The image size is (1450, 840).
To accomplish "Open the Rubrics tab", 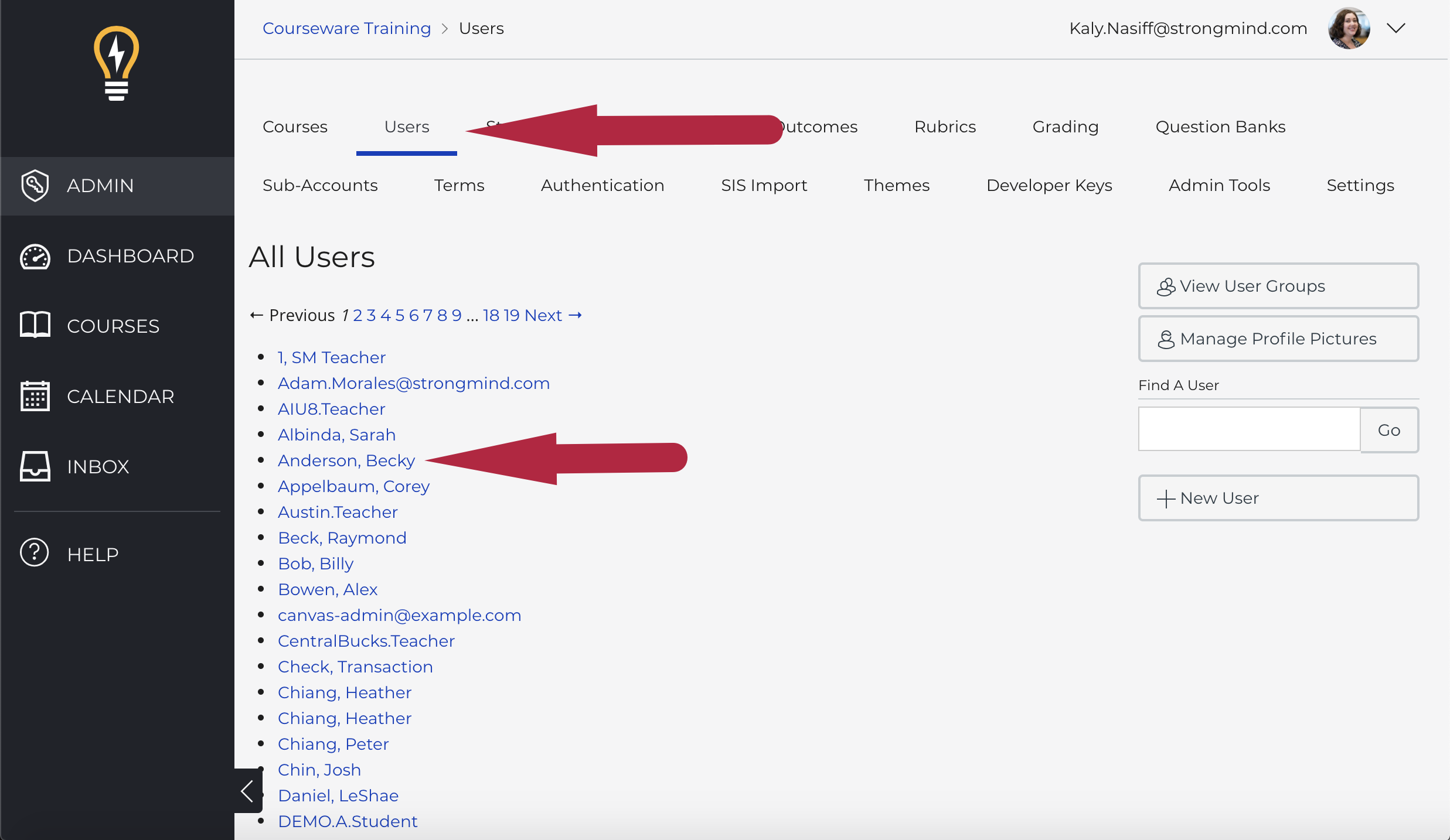I will coord(945,127).
